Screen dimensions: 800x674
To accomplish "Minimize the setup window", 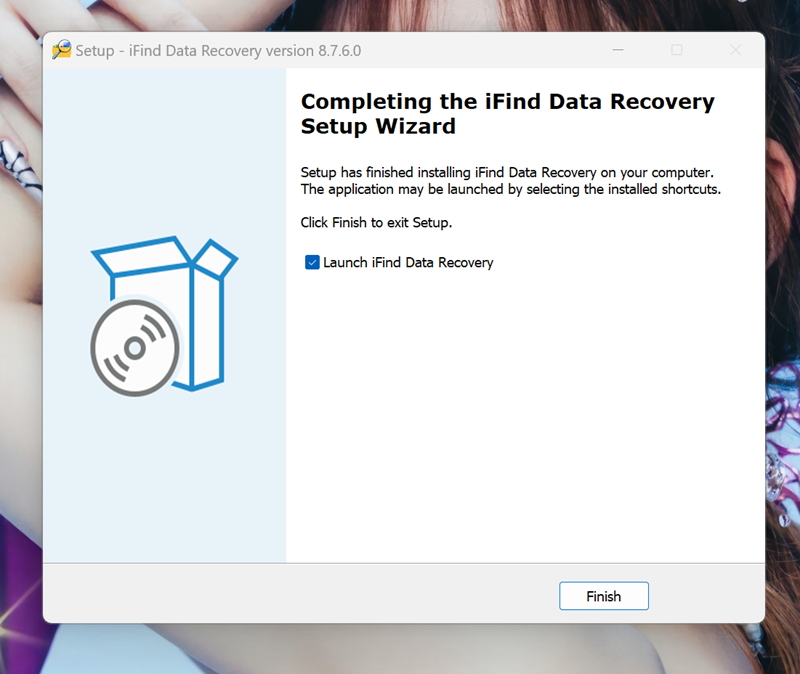I will coord(619,50).
